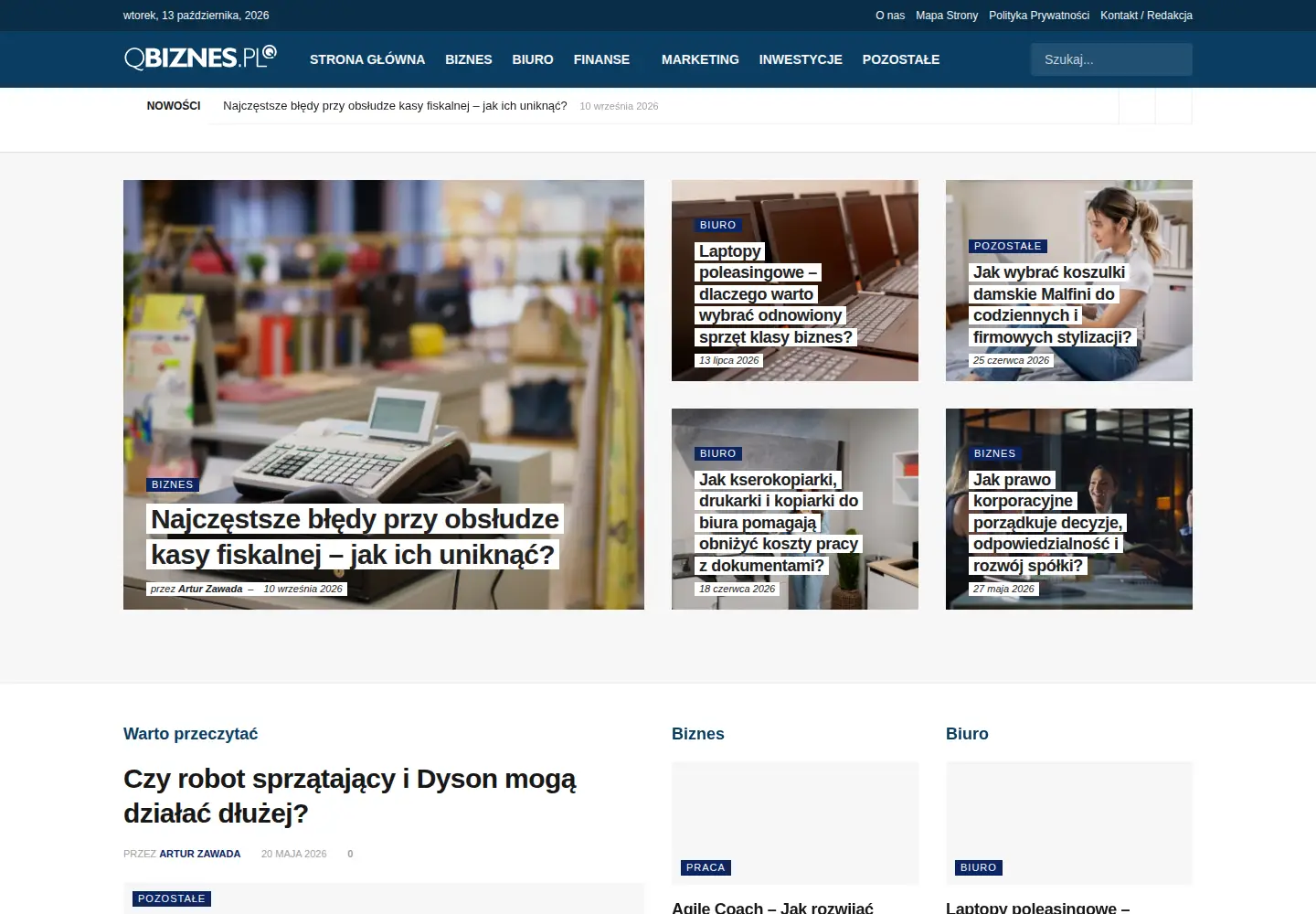This screenshot has height=914, width=1316.
Task: Click the QBIZNES.PL site logo
Action: [x=200, y=58]
